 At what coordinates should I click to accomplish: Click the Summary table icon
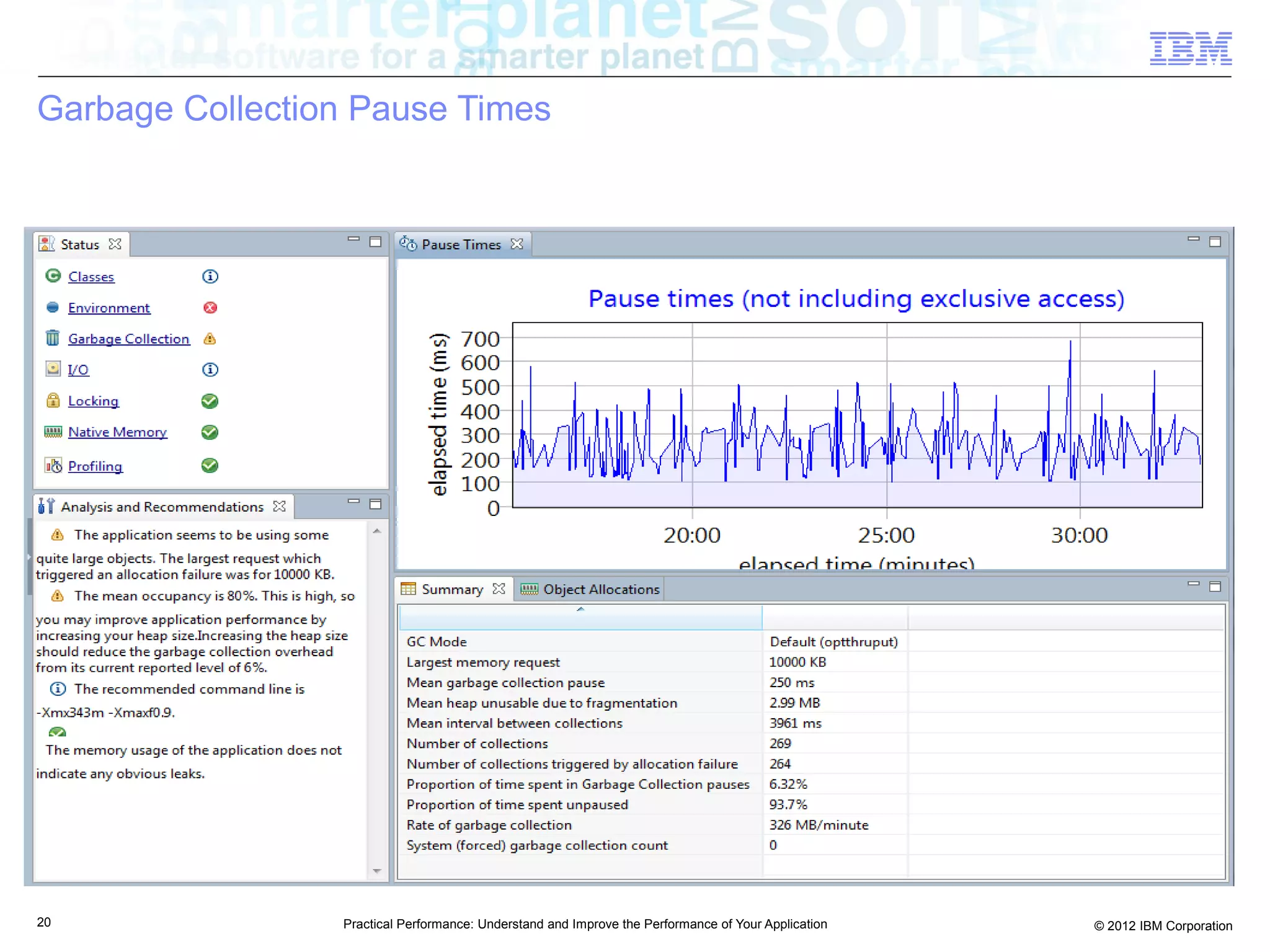point(408,589)
